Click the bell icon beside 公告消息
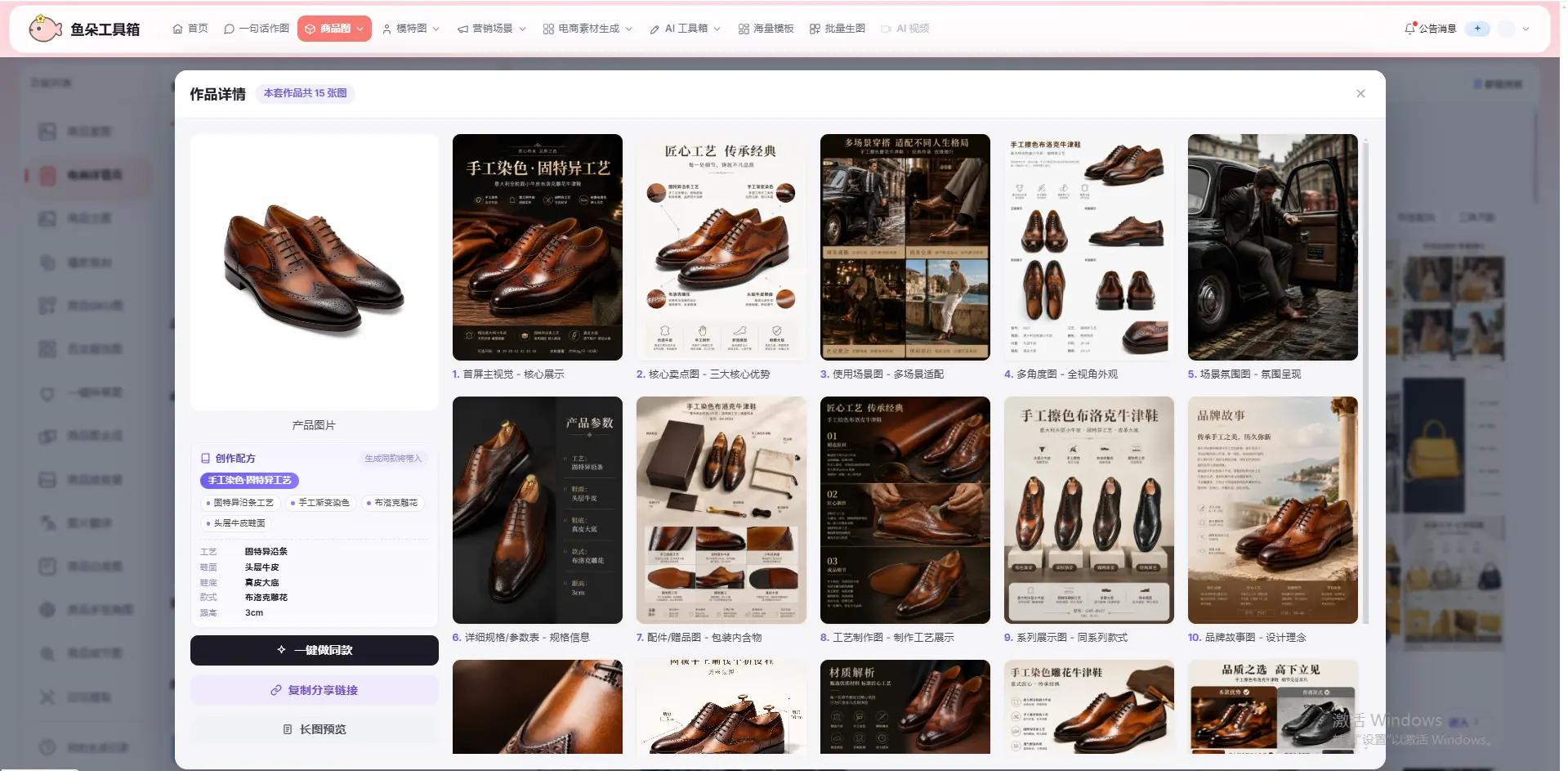Image resolution: width=1568 pixels, height=771 pixels. [x=1409, y=28]
